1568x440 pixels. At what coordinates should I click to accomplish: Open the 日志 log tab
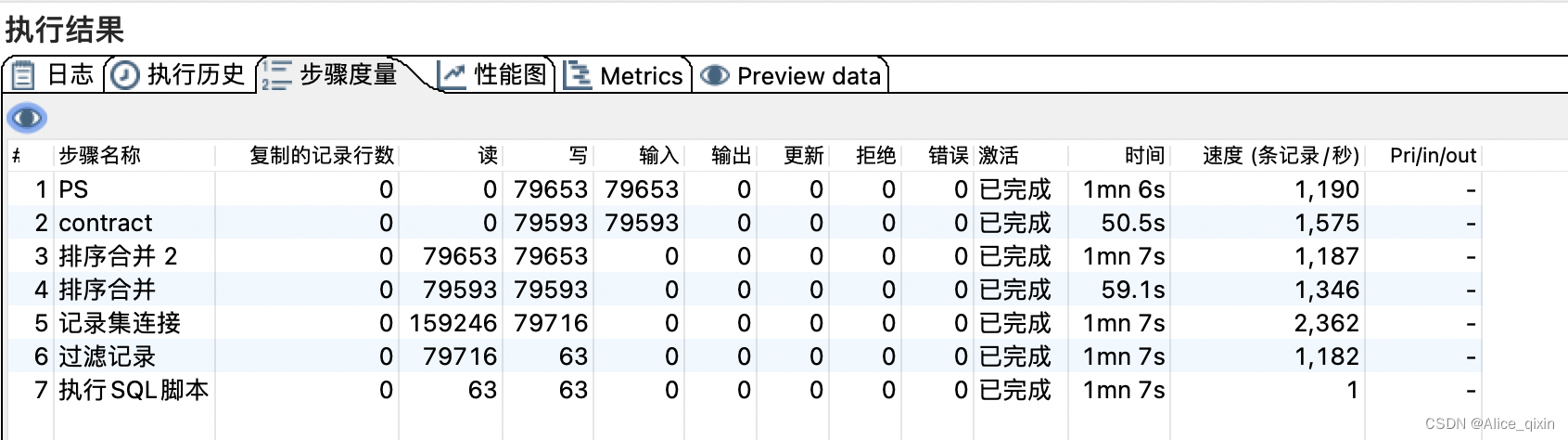[x=54, y=74]
